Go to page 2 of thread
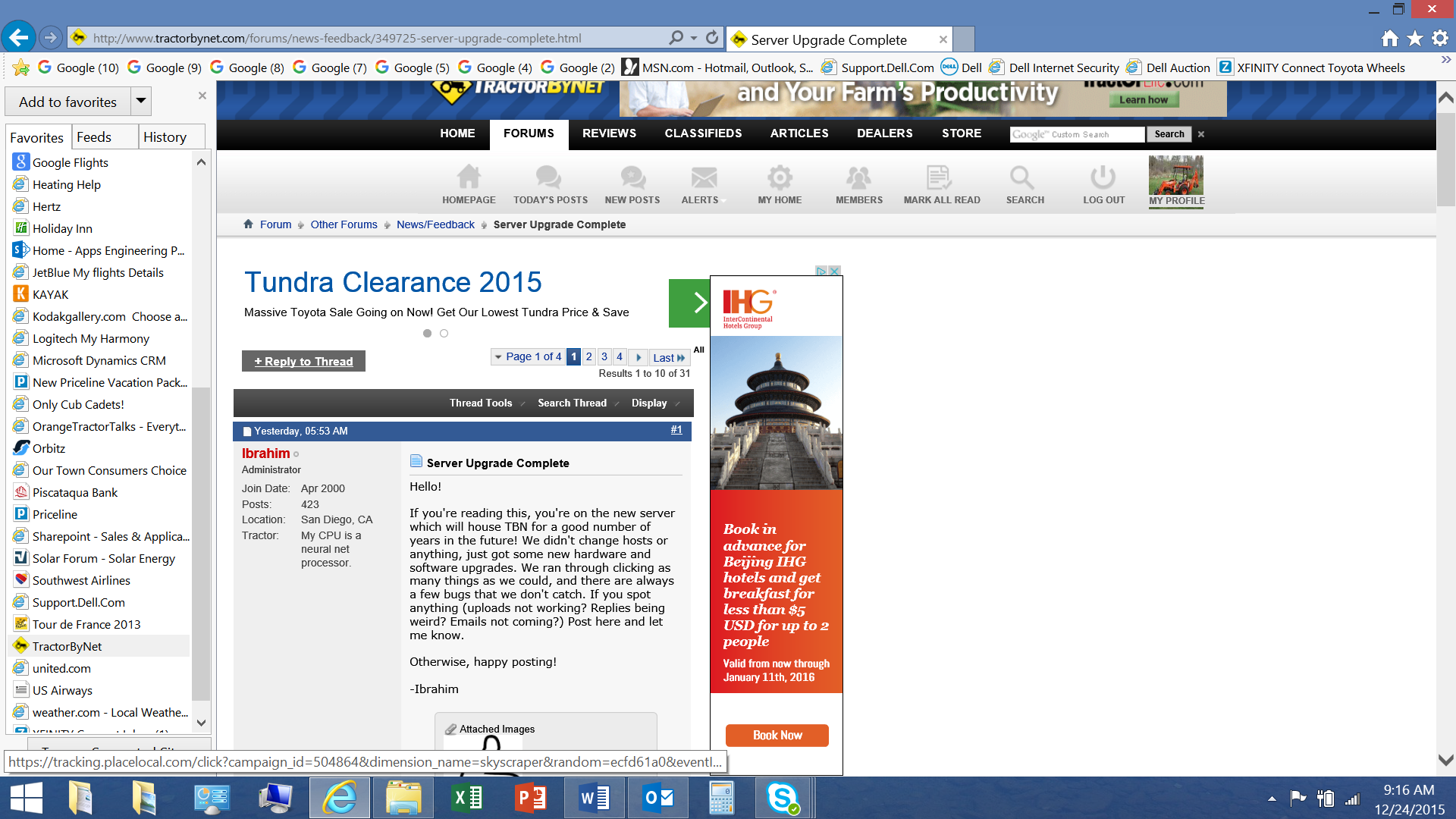 pos(589,356)
